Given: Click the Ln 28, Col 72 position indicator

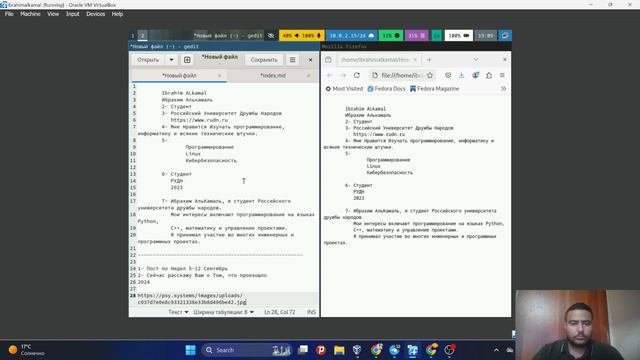Looking at the screenshot, I should 280,312.
